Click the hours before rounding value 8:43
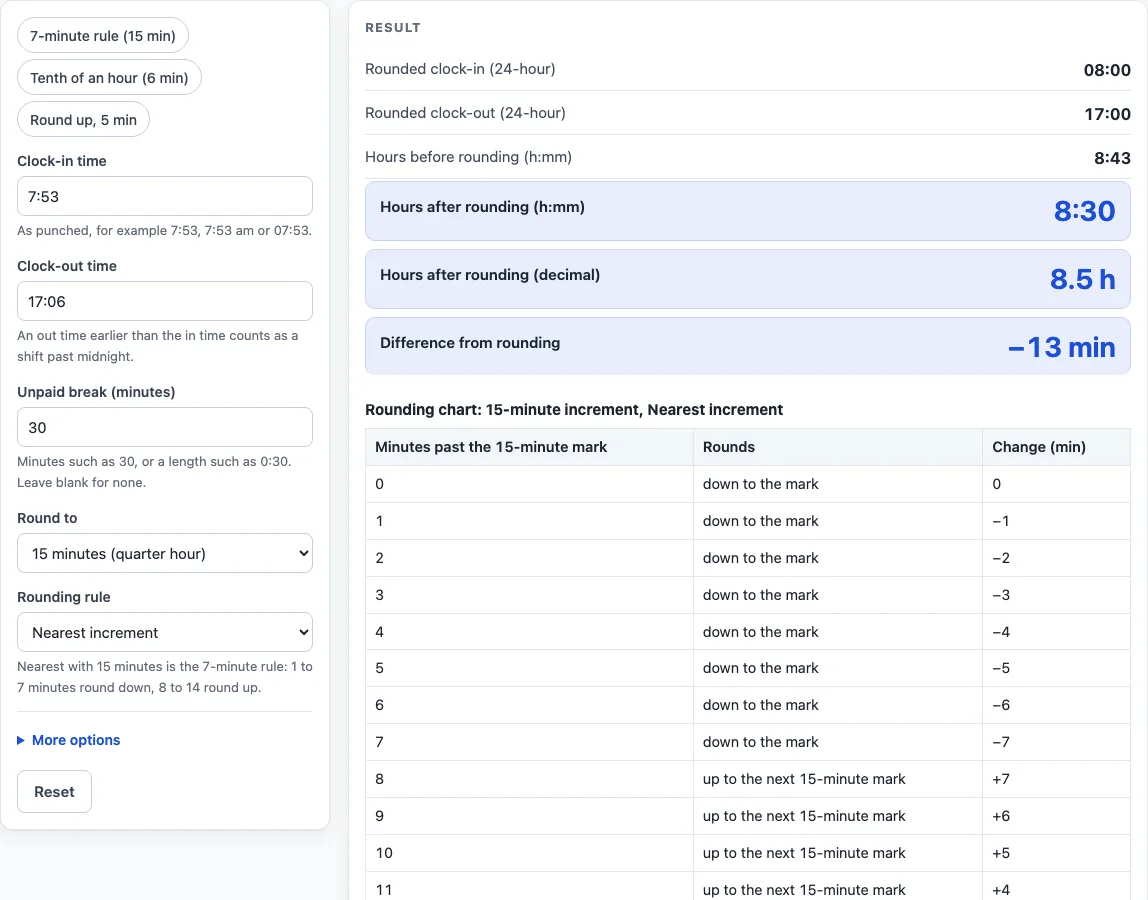The width and height of the screenshot is (1148, 900). pos(1112,157)
